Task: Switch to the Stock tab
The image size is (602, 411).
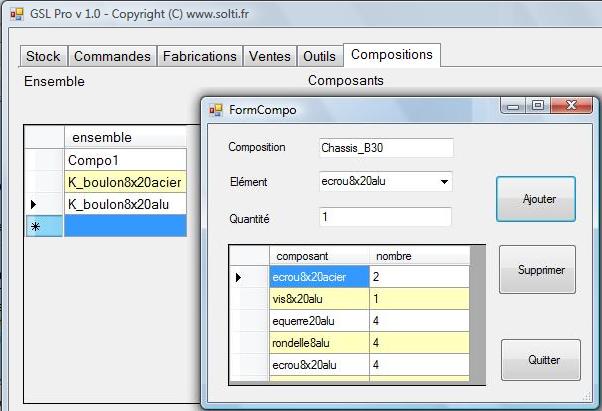Action: (43, 56)
